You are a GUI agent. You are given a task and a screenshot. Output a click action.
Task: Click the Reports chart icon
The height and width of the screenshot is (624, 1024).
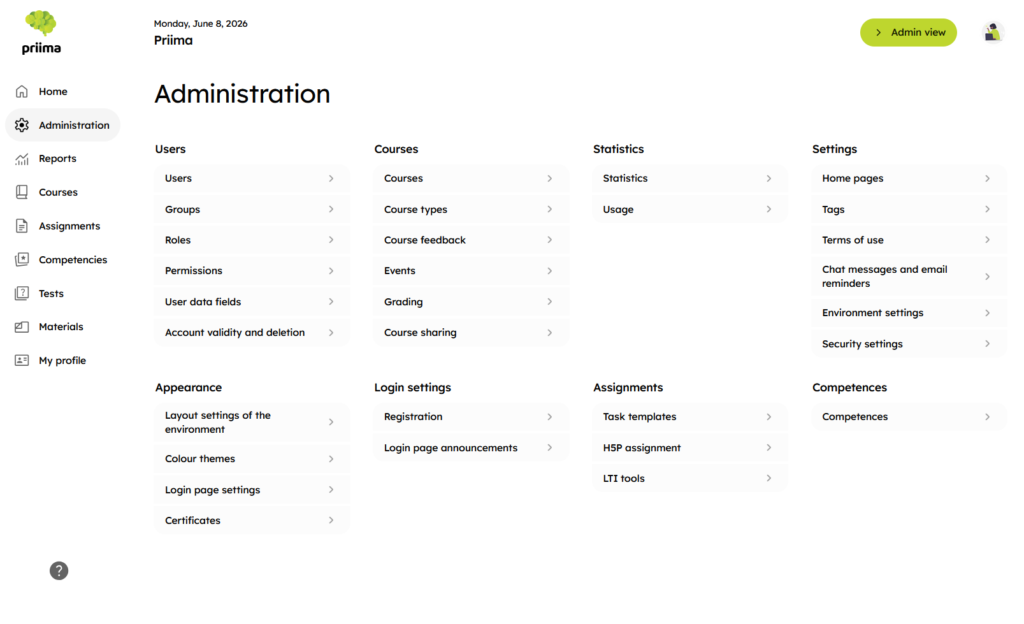tap(22, 159)
